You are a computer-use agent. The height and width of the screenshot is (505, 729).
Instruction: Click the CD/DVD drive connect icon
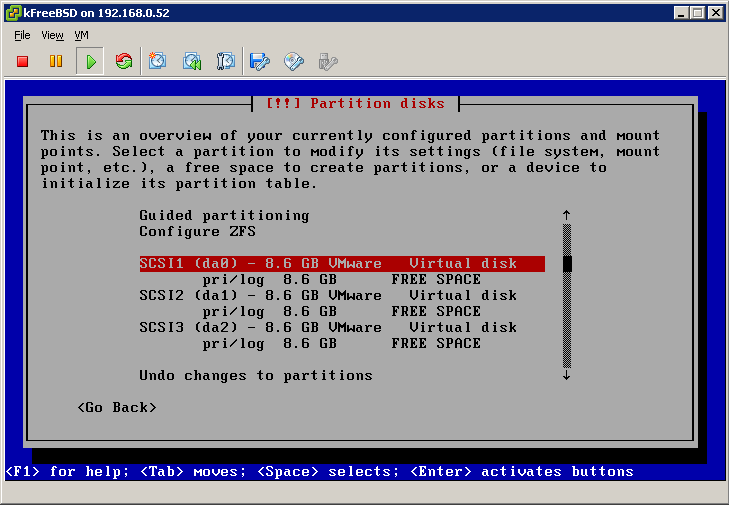[294, 61]
